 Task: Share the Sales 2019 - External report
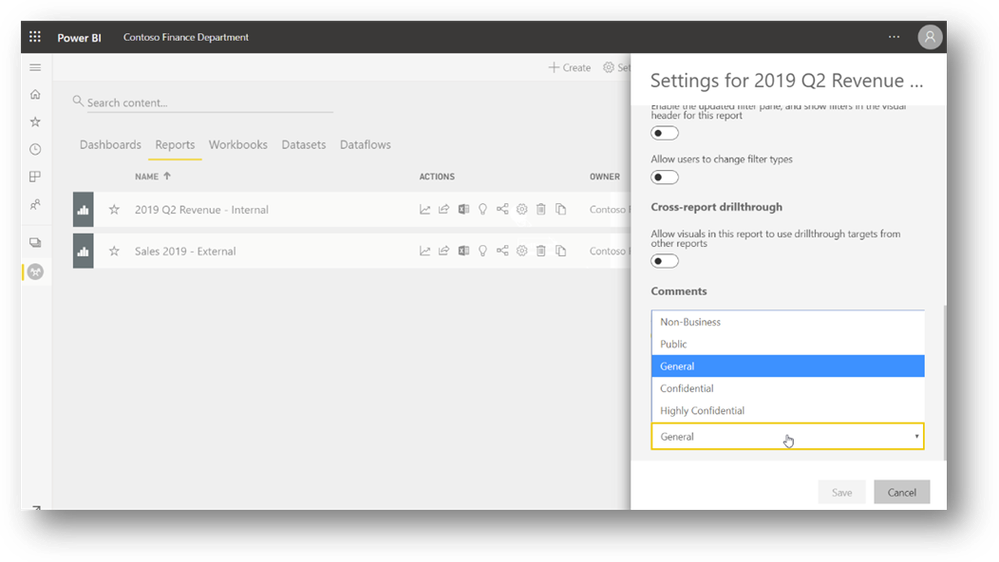coord(444,251)
